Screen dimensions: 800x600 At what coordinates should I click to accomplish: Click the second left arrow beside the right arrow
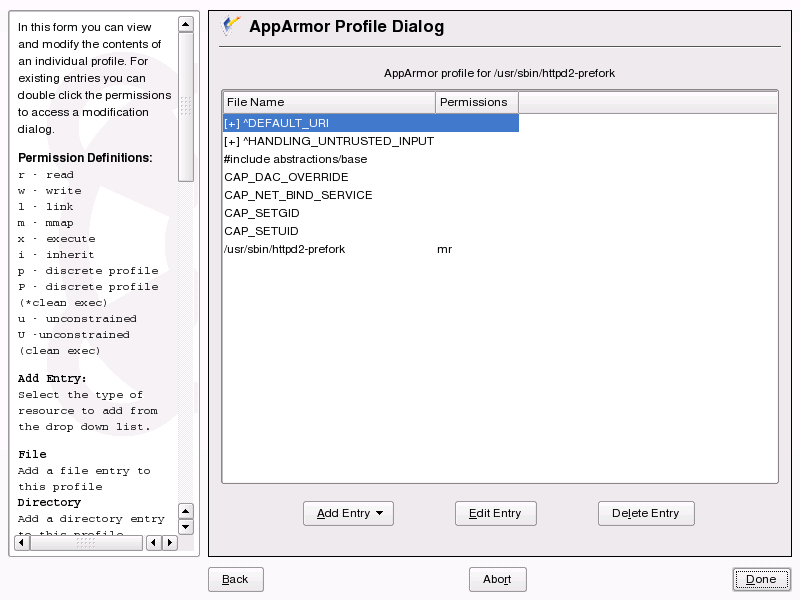pos(154,542)
